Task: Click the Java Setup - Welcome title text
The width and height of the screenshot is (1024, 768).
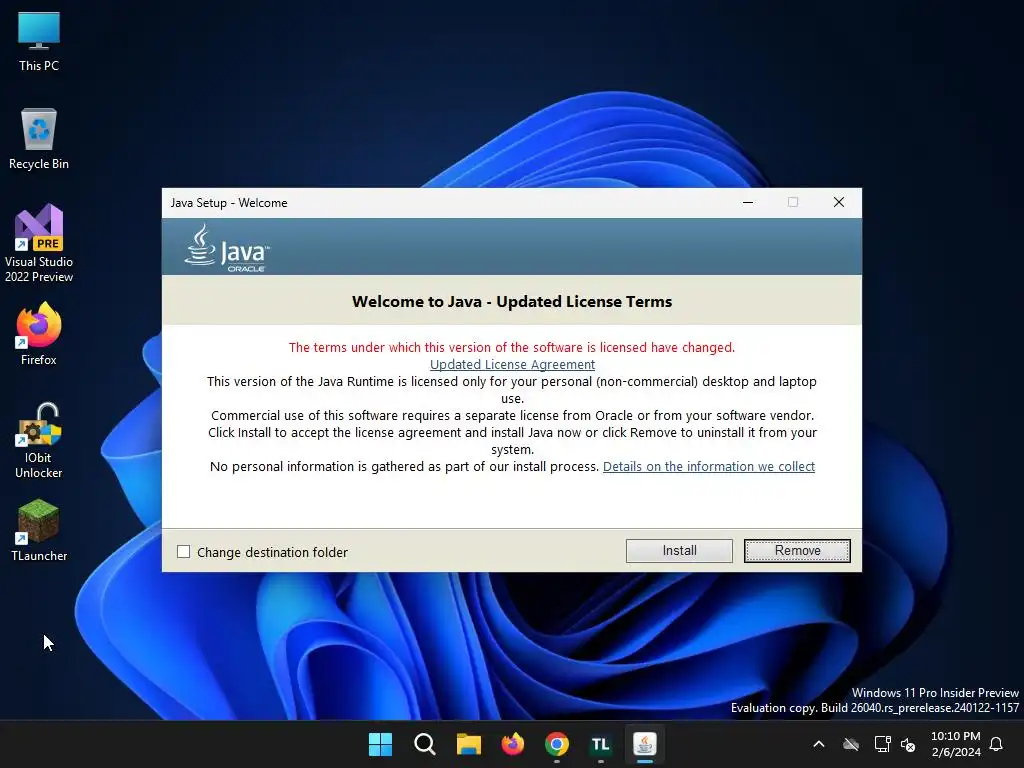Action: point(229,202)
